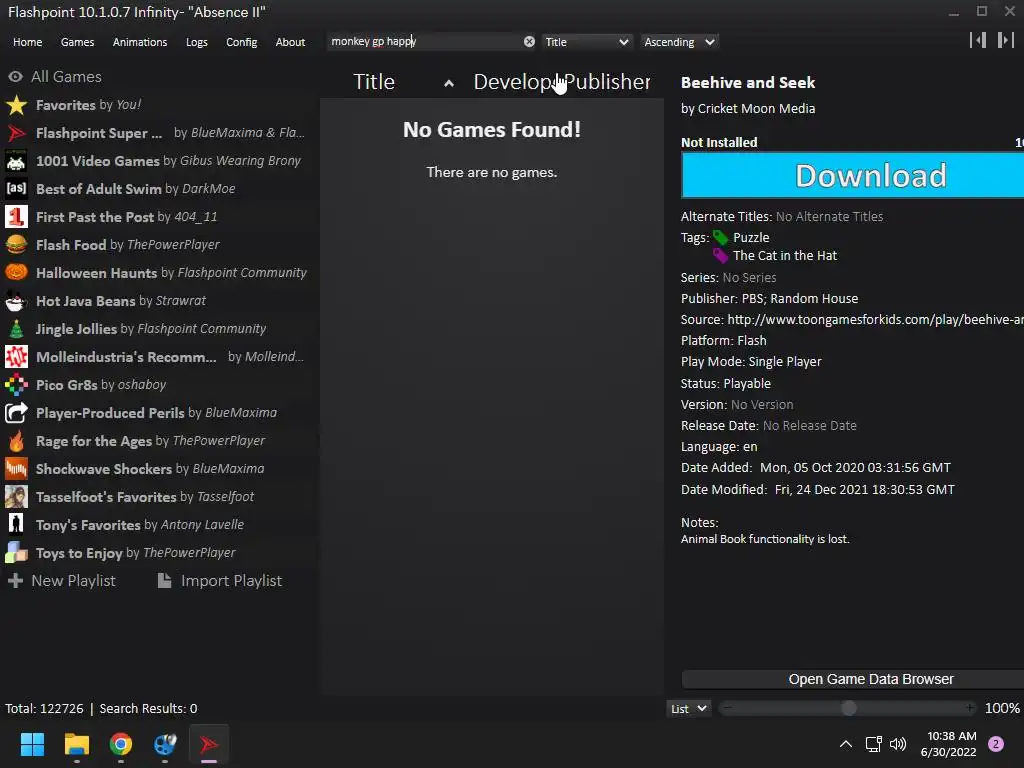The image size is (1024, 768).
Task: Click the 1001 Video Games invader icon
Action: click(16, 161)
